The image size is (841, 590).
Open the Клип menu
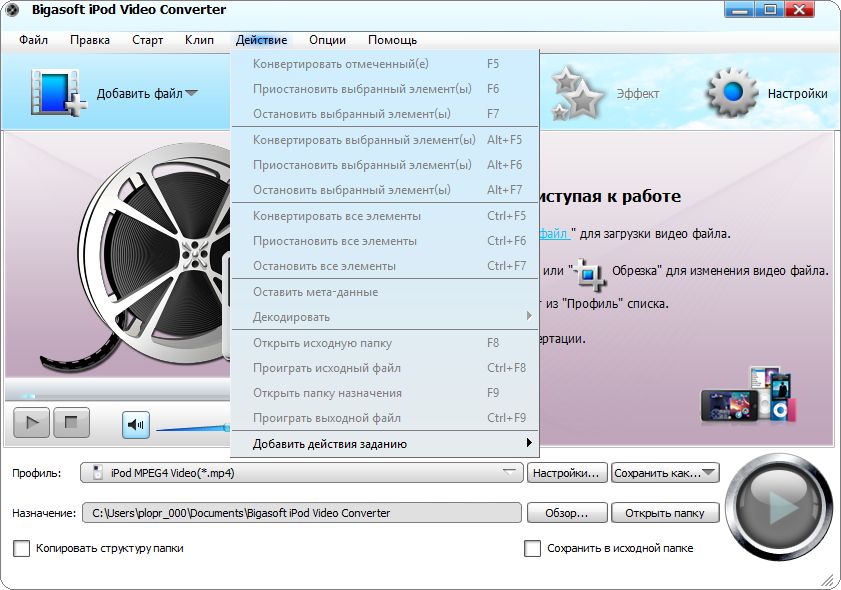pos(200,40)
